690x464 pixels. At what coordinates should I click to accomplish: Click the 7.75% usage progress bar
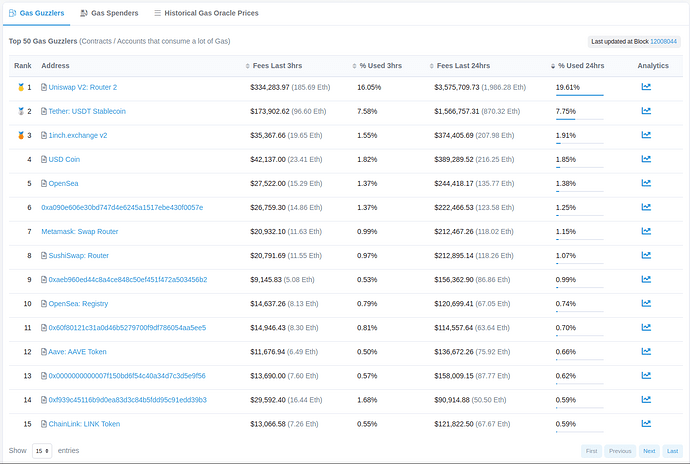pos(580,119)
